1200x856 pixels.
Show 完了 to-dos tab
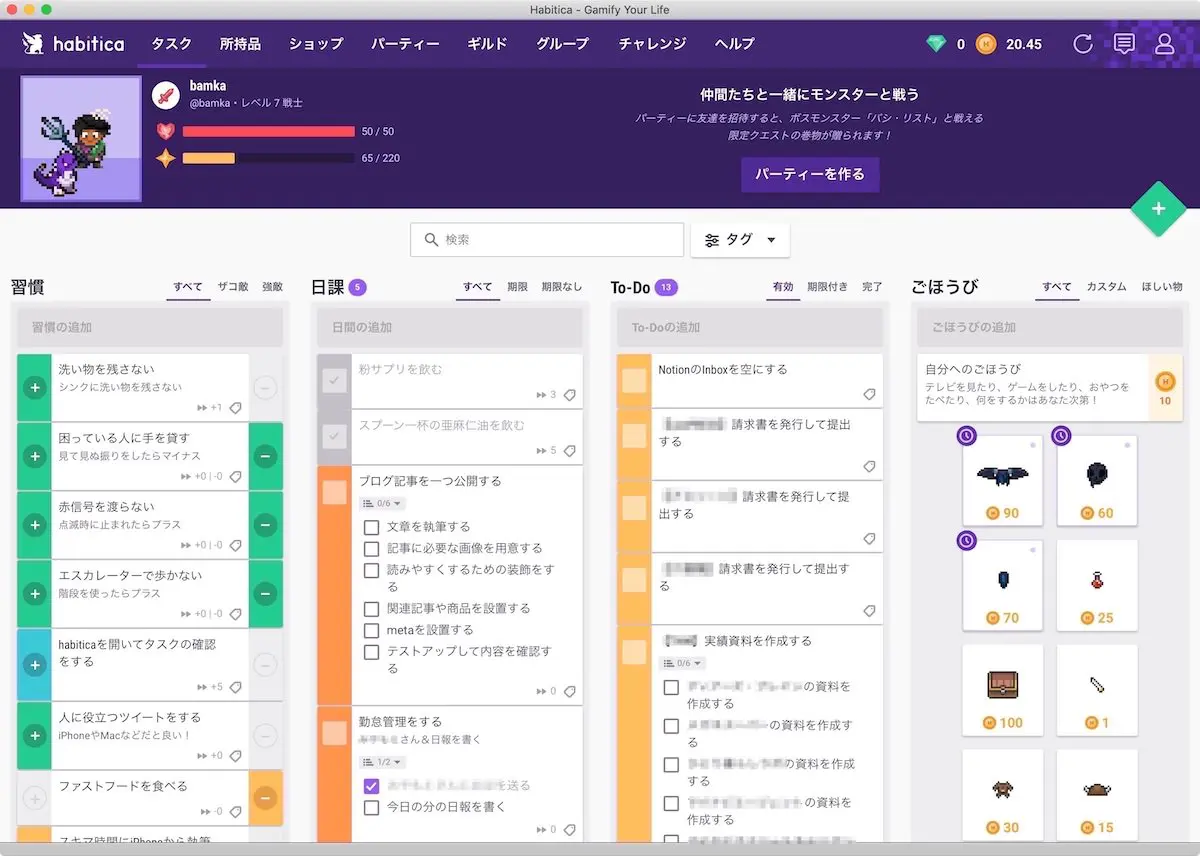coord(872,287)
